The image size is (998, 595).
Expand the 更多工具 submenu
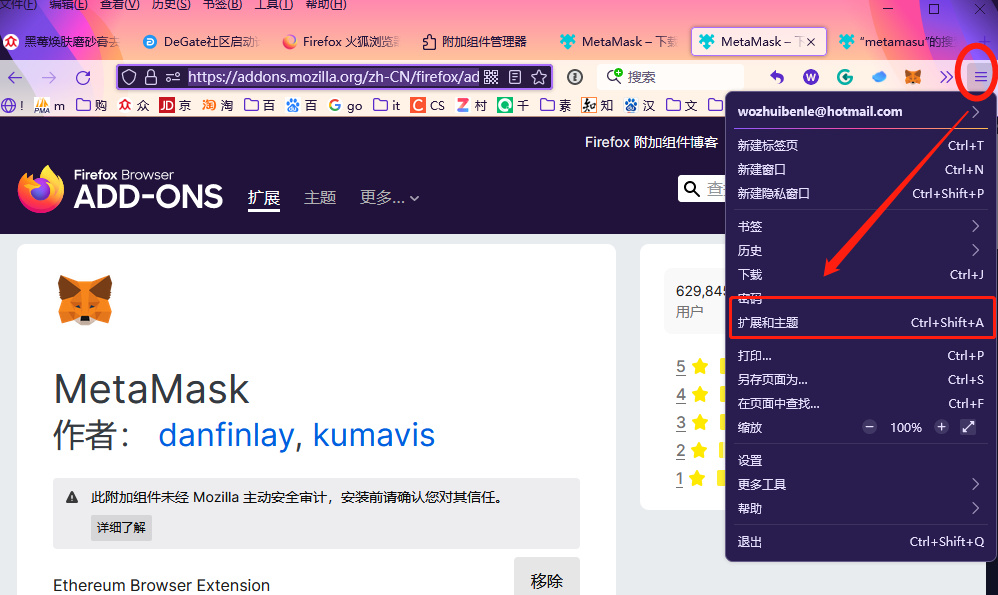coord(861,484)
